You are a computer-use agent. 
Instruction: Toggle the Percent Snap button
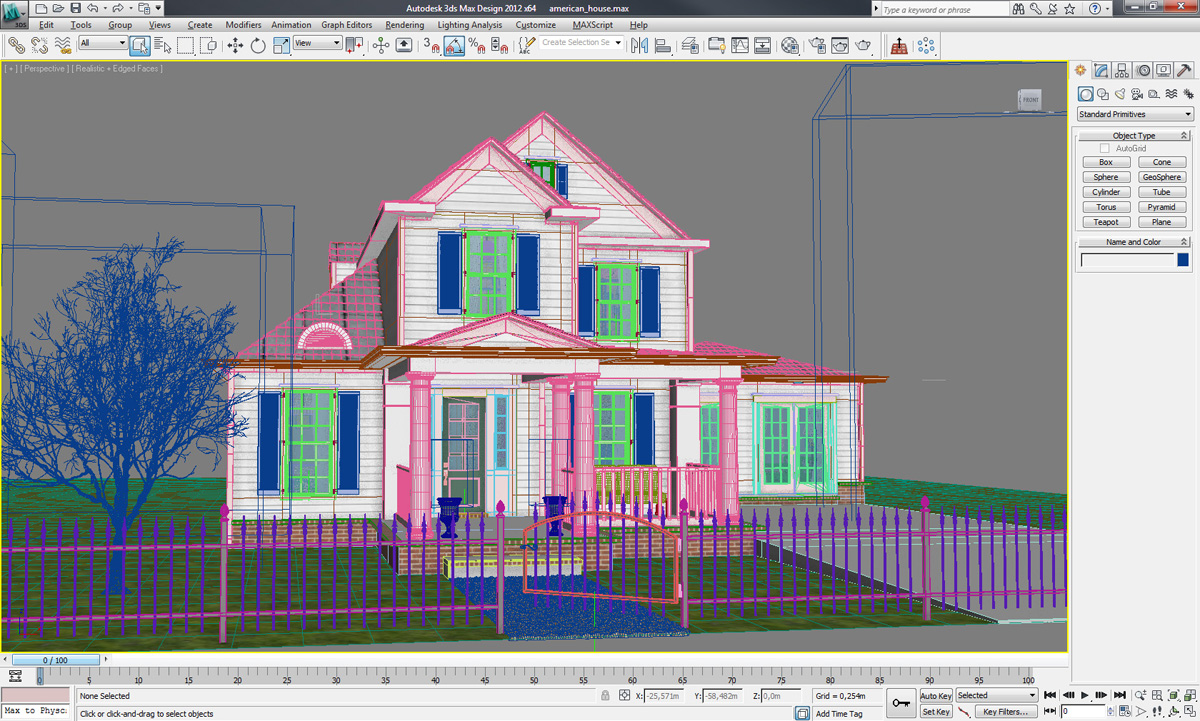(477, 45)
